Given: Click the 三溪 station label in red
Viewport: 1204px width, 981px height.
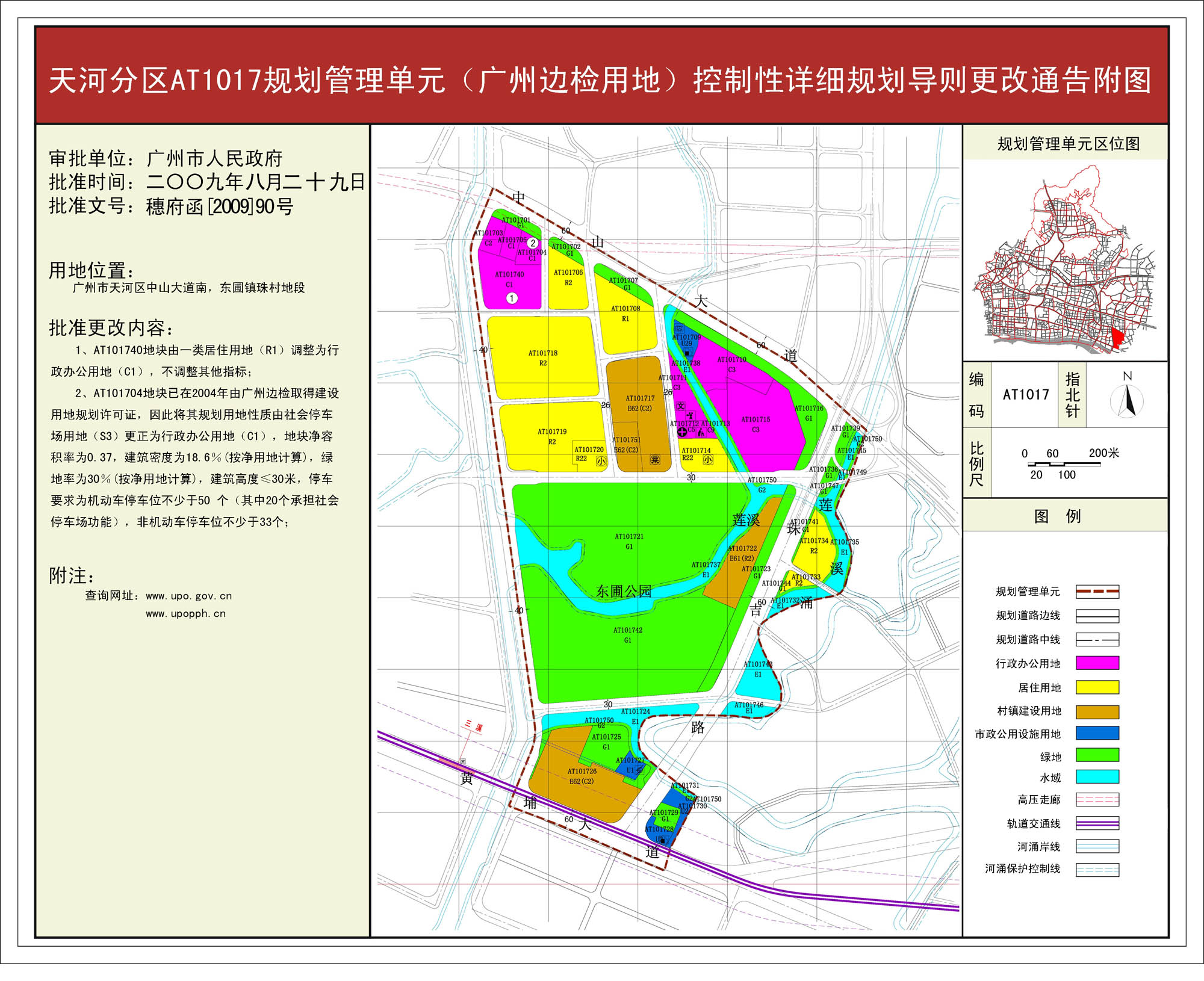Looking at the screenshot, I should pyautogui.click(x=474, y=726).
